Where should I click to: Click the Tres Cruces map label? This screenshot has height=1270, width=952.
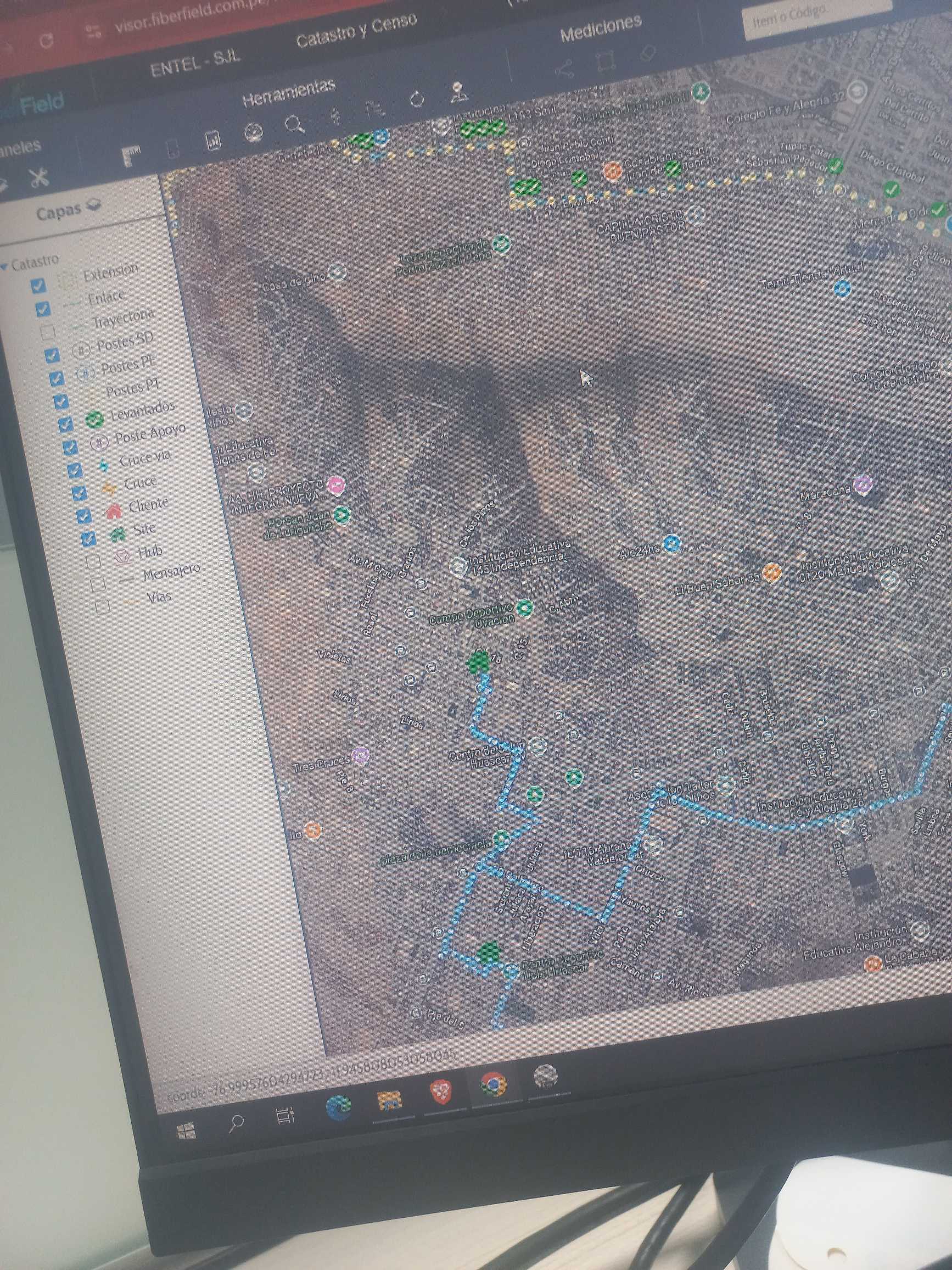click(321, 764)
